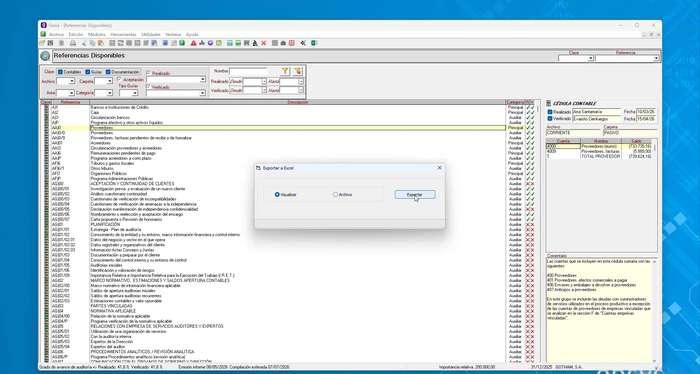Viewport: 700px width, 374px height.
Task: Select the Archivo radio option in the dialog
Action: [342, 195]
